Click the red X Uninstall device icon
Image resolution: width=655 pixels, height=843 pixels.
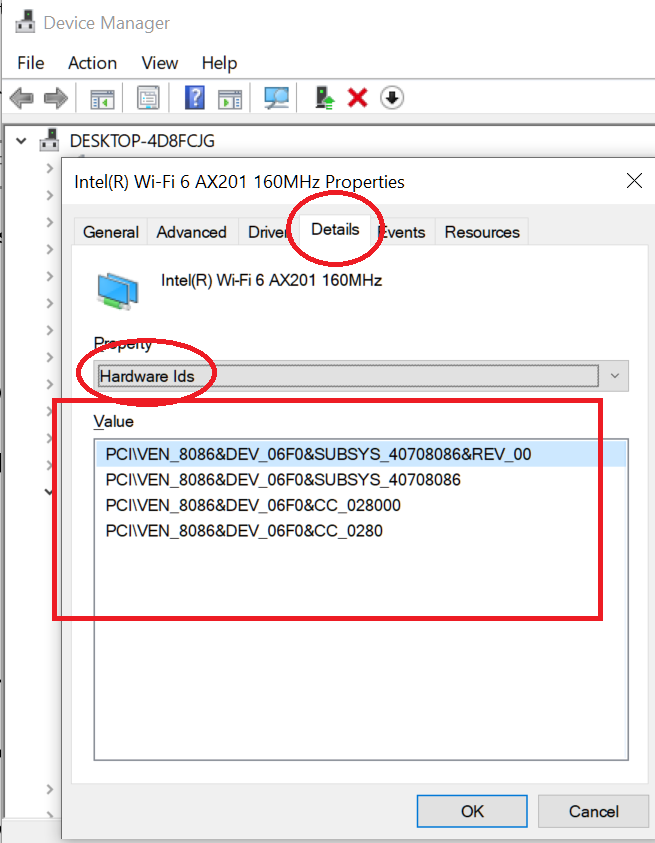coord(358,98)
